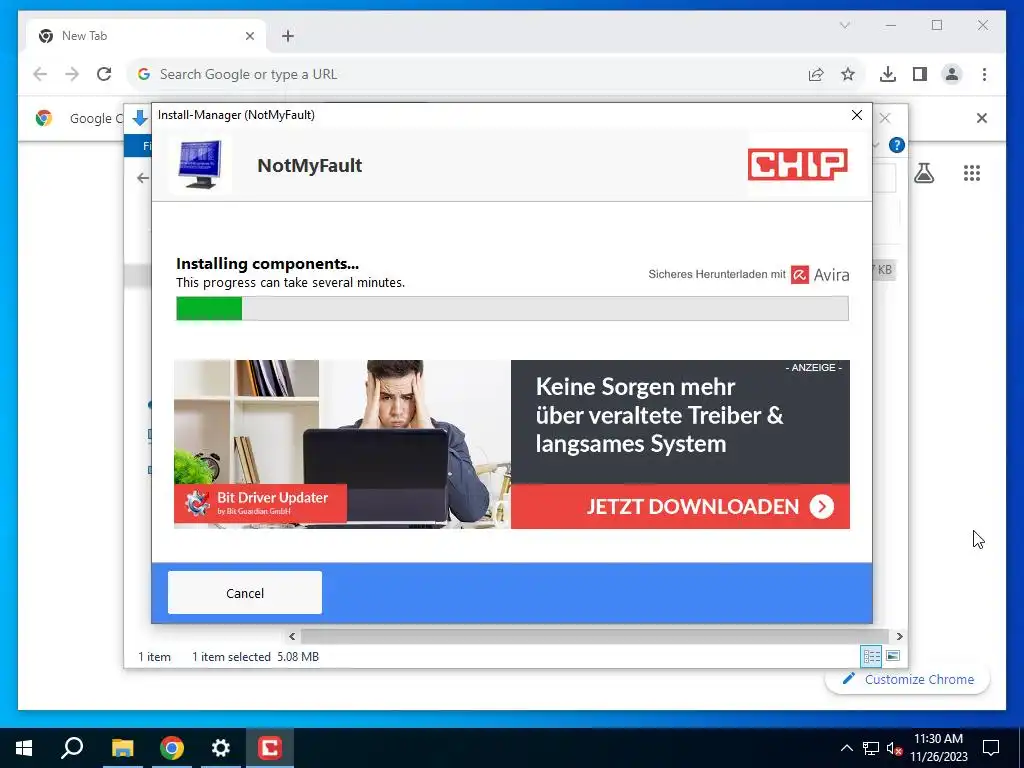This screenshot has height=768, width=1024.
Task: Open Chrome profile avatar button
Action: (x=952, y=74)
